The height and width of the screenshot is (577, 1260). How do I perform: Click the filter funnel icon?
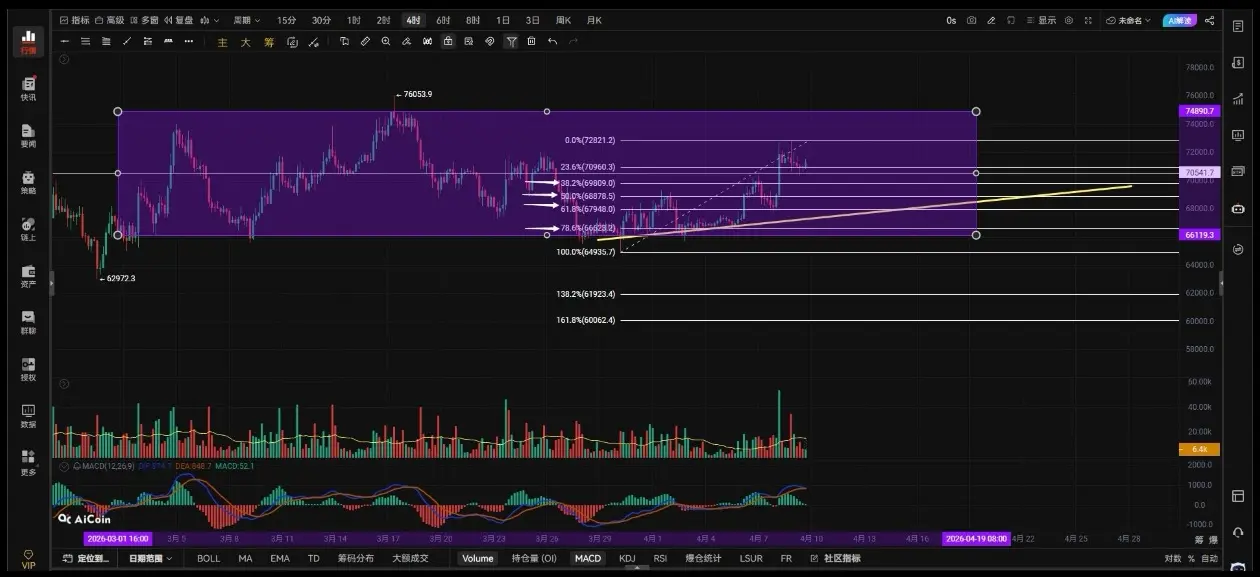click(511, 41)
